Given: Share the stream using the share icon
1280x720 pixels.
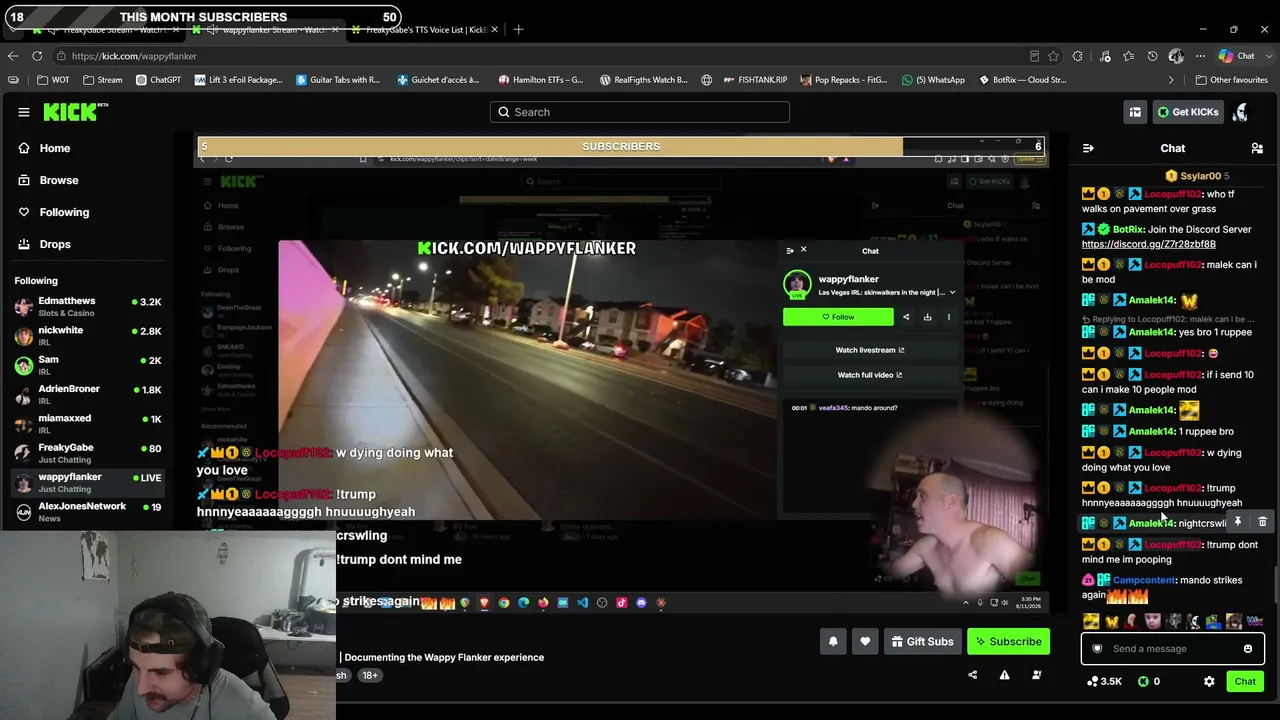Looking at the screenshot, I should pos(972,675).
